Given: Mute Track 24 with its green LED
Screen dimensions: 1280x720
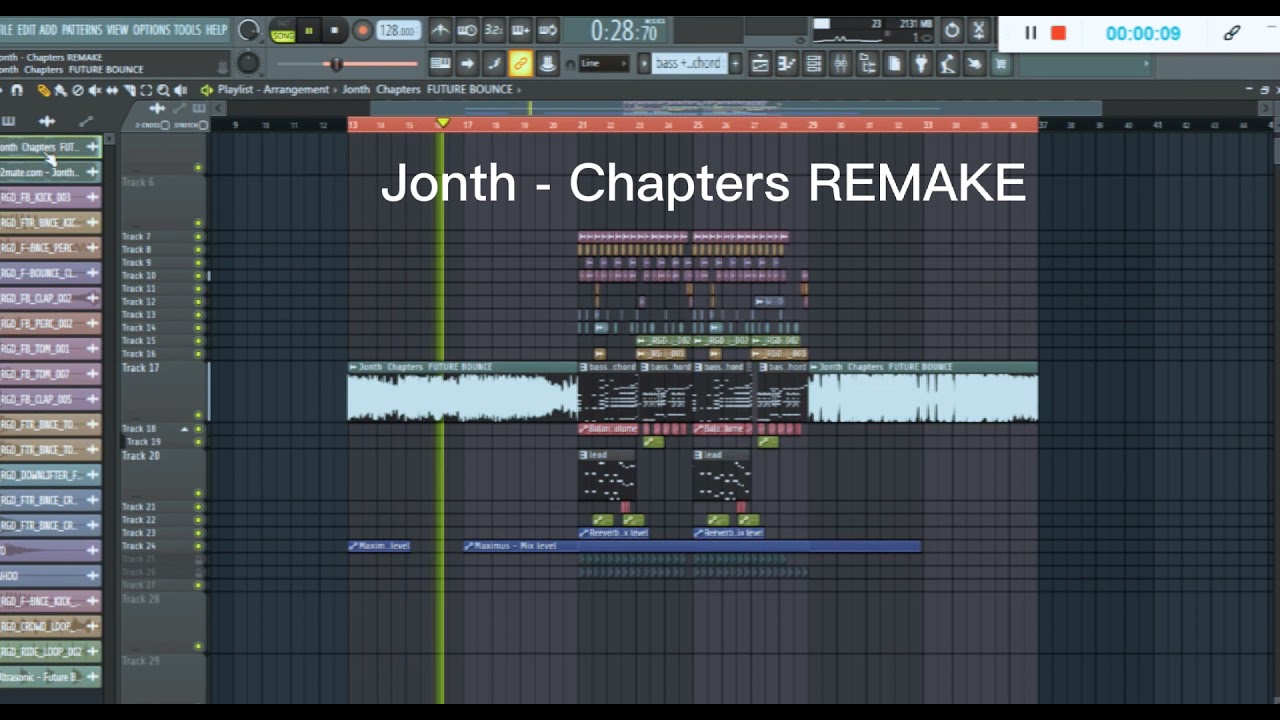Looking at the screenshot, I should pyautogui.click(x=198, y=546).
